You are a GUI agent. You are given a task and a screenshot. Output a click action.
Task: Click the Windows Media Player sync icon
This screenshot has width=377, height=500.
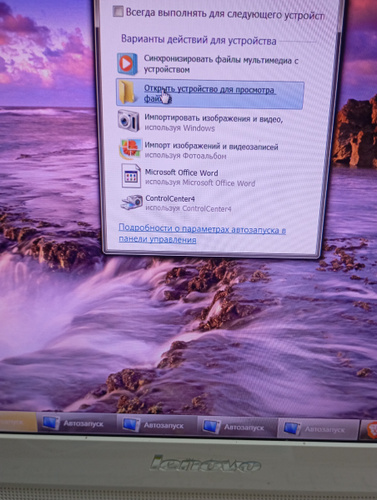point(127,64)
